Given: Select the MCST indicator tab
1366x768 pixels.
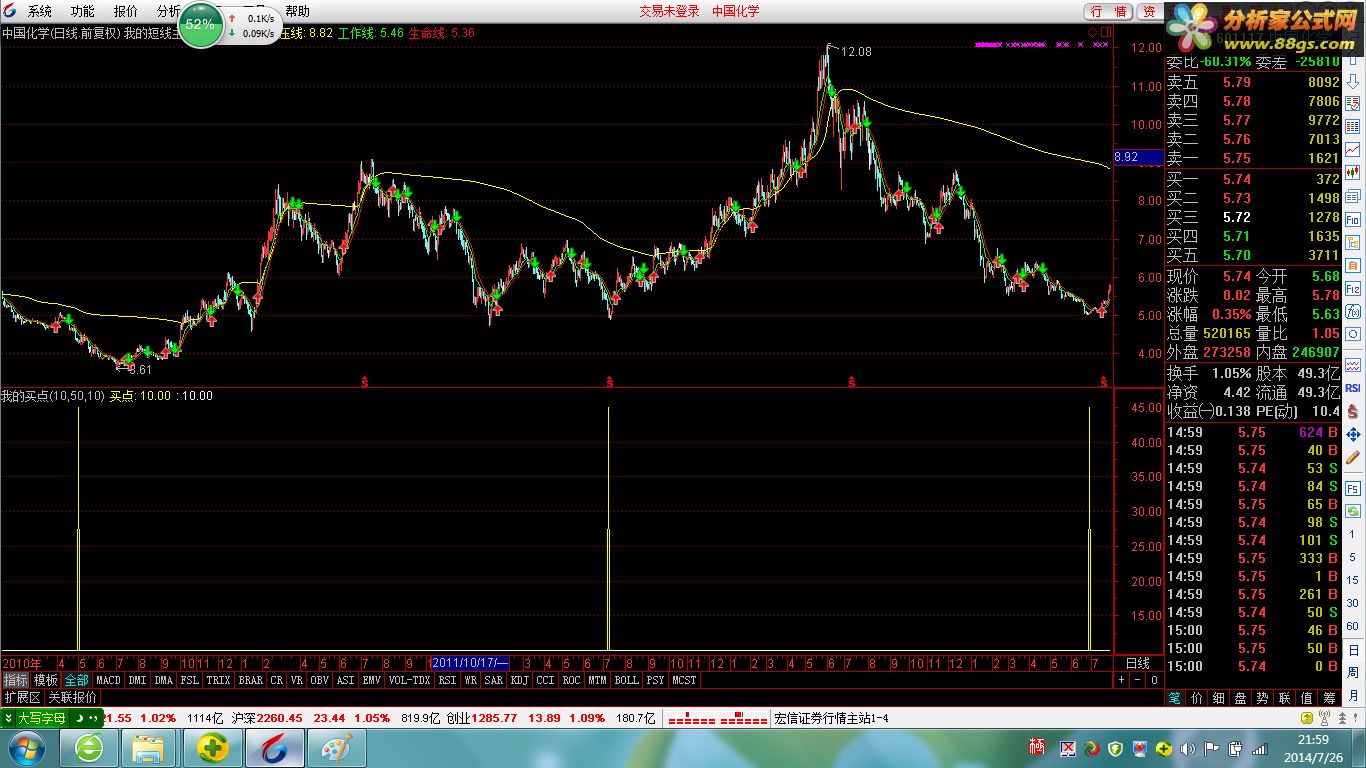Looking at the screenshot, I should point(684,680).
